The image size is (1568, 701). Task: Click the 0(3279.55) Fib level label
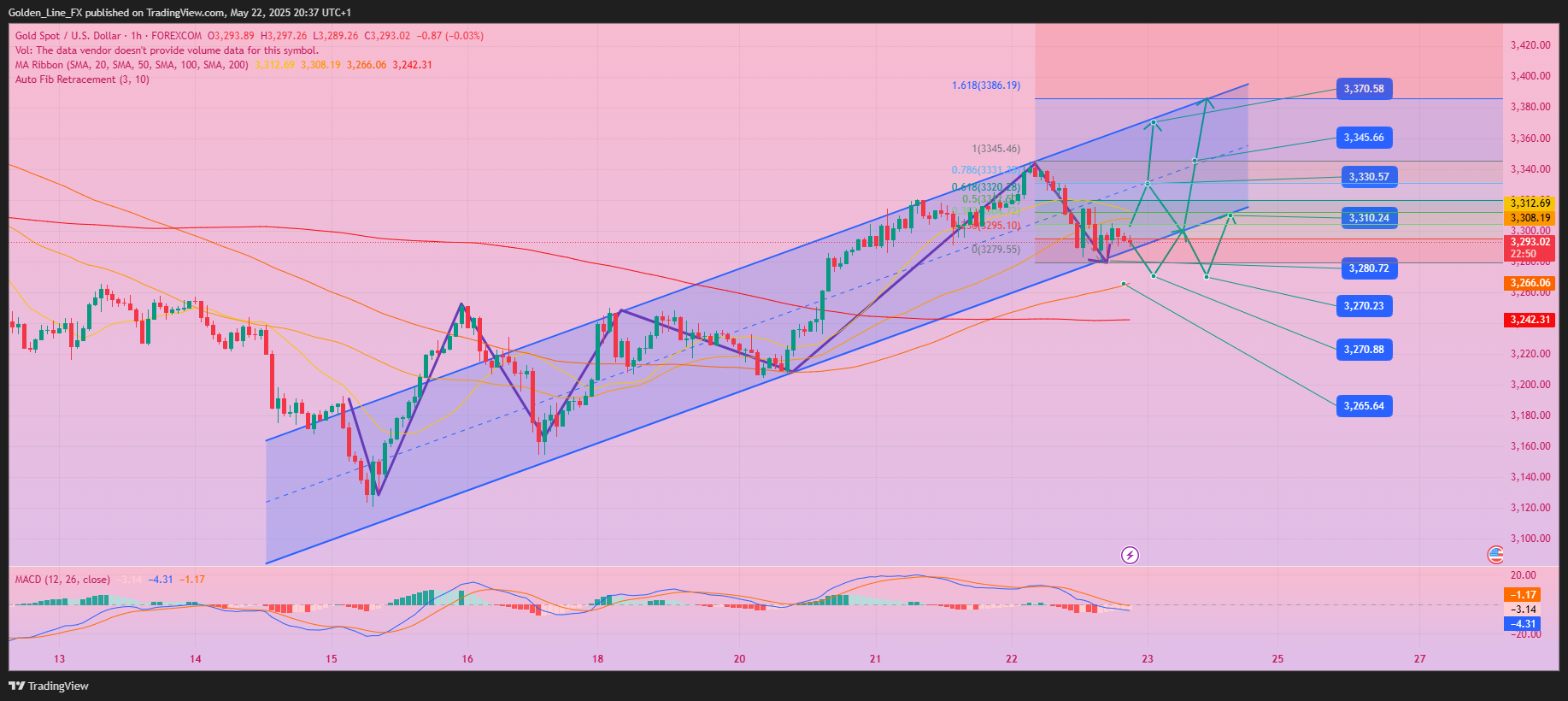pos(995,250)
